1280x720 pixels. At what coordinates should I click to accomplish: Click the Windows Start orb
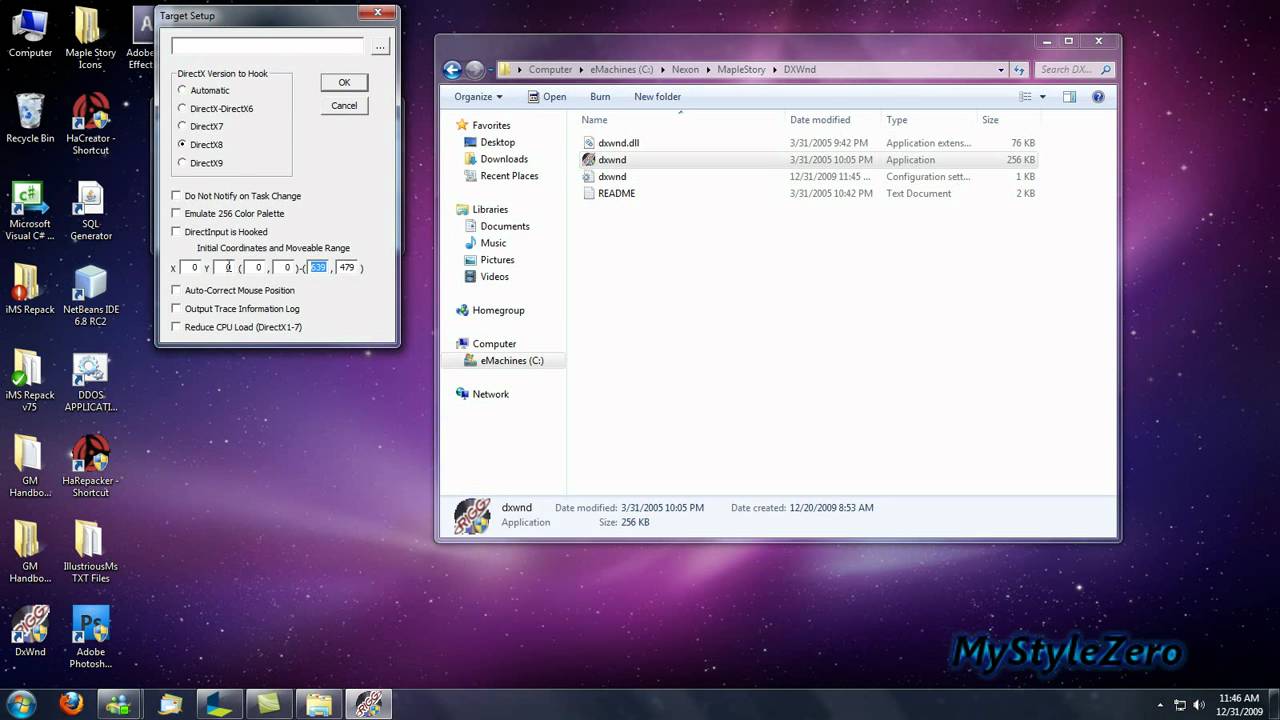[x=21, y=703]
